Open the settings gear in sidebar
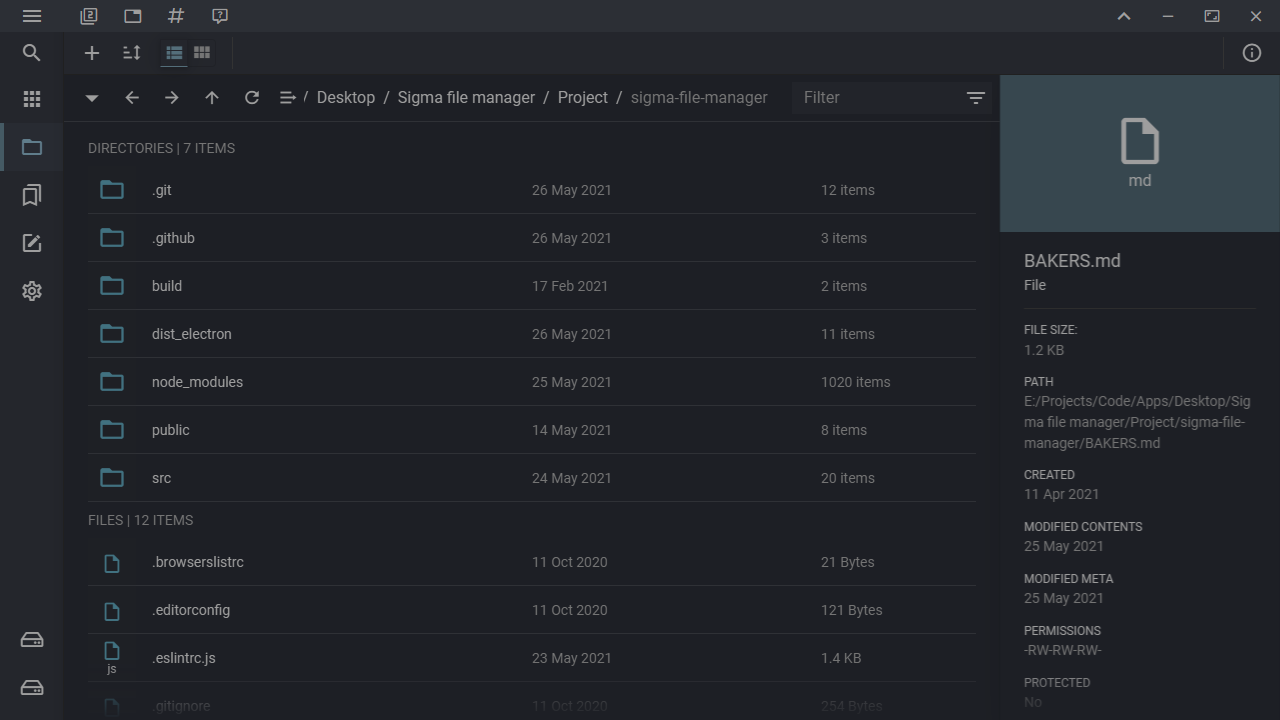 (32, 291)
